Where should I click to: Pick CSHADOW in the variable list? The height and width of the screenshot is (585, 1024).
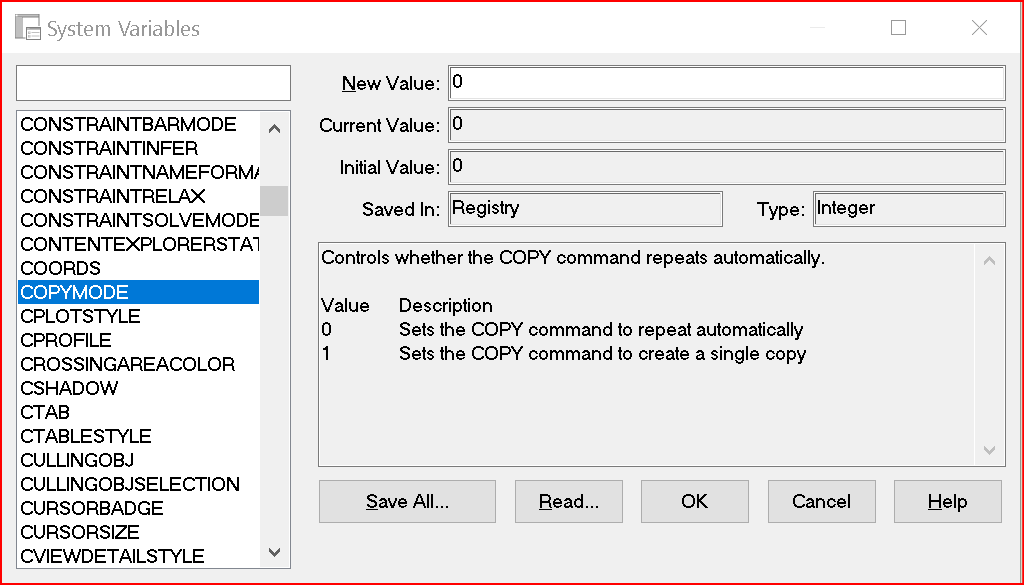[69, 388]
